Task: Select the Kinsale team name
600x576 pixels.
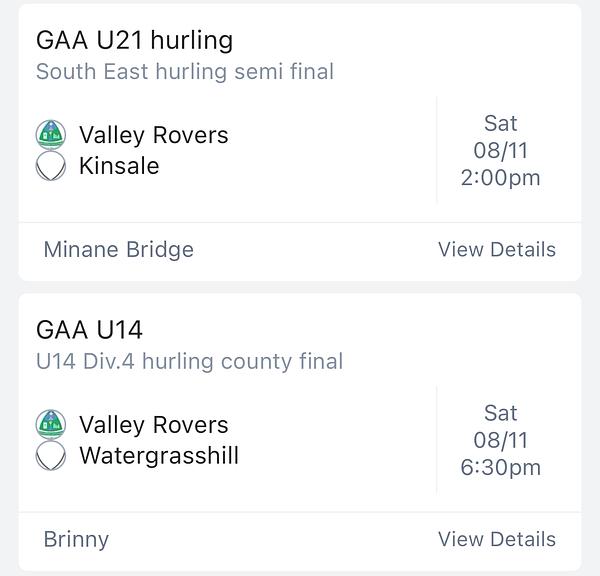Action: click(x=119, y=166)
